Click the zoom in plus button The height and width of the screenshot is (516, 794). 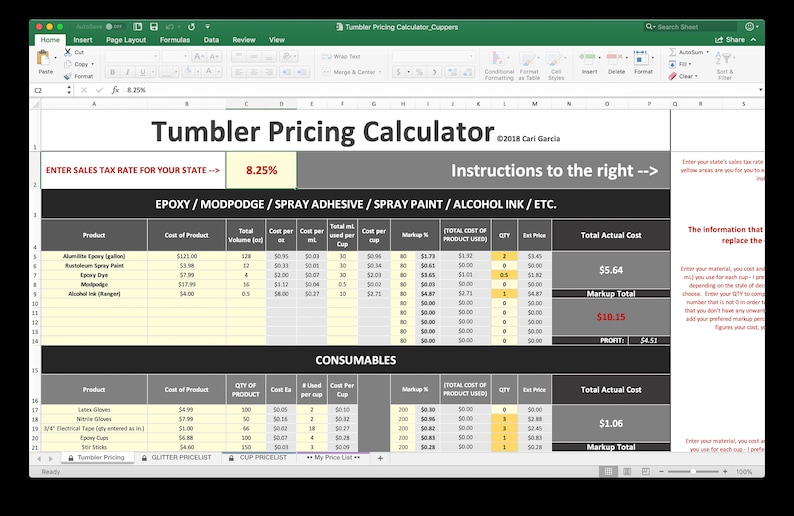tap(725, 471)
